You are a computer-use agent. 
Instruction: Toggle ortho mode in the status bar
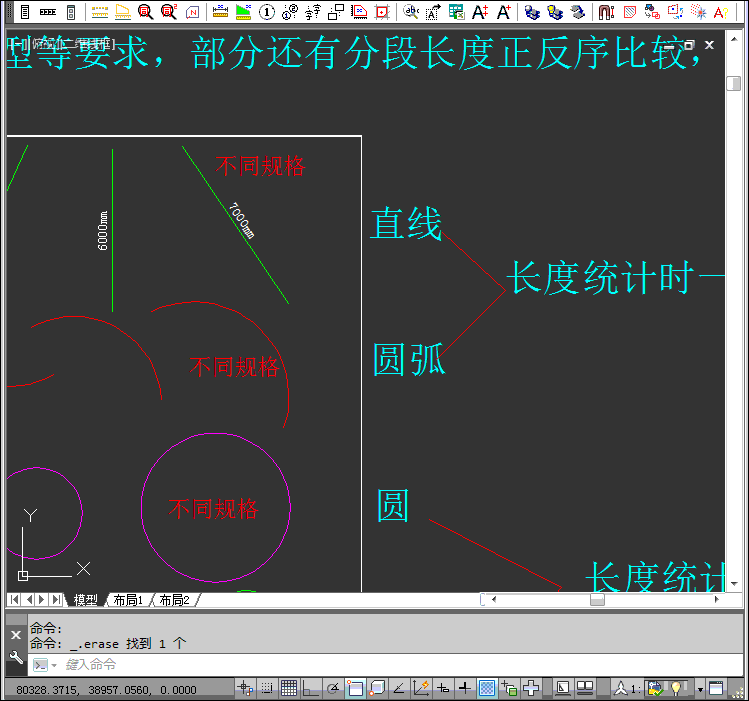310,688
